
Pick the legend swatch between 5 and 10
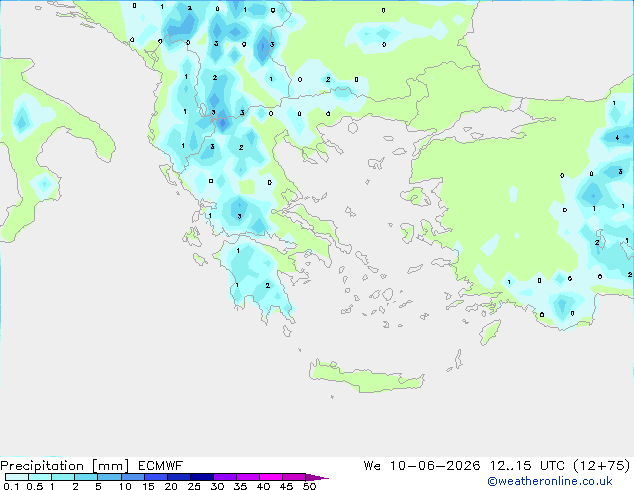[109, 477]
